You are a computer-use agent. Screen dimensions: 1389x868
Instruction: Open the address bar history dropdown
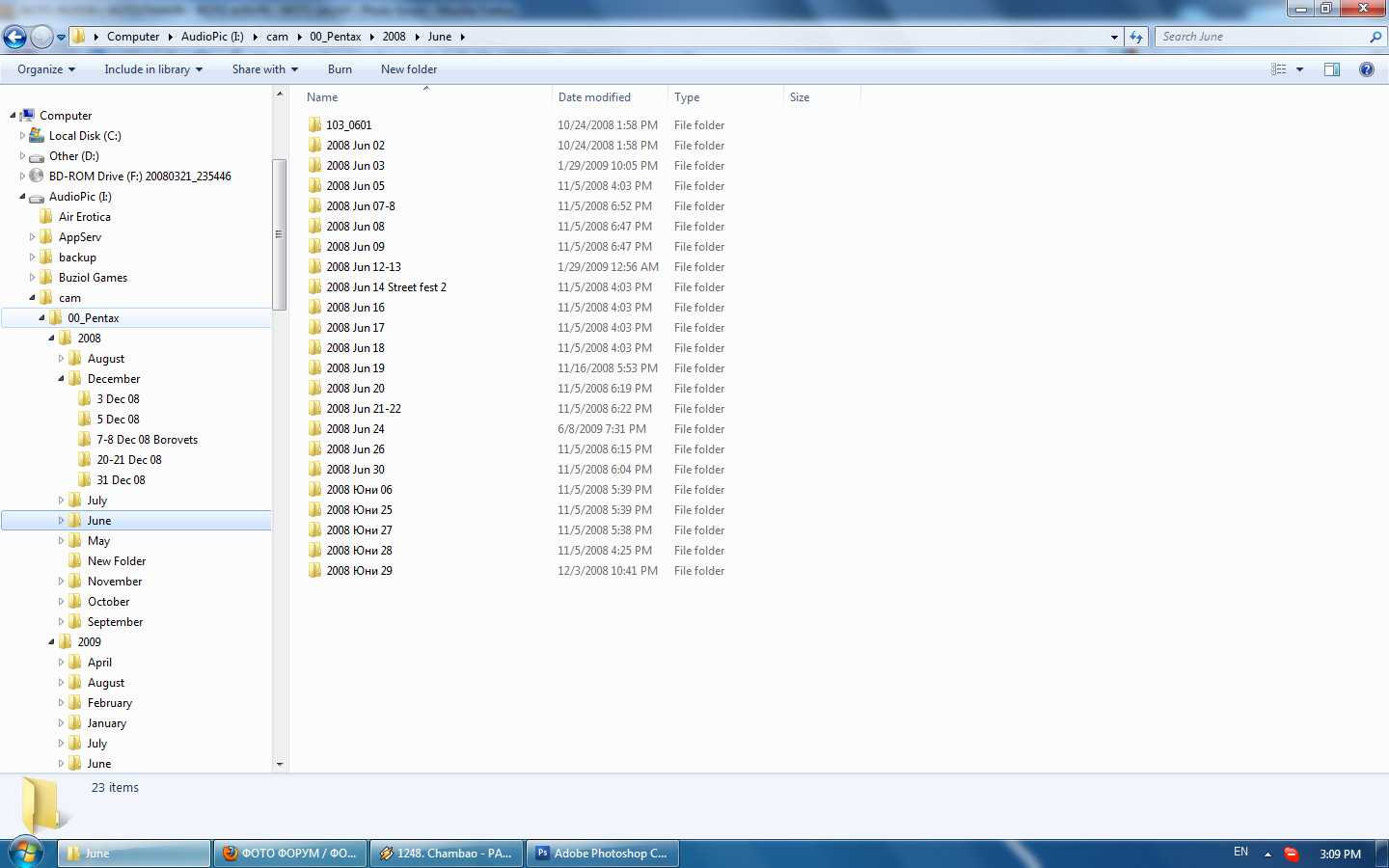[x=1114, y=37]
